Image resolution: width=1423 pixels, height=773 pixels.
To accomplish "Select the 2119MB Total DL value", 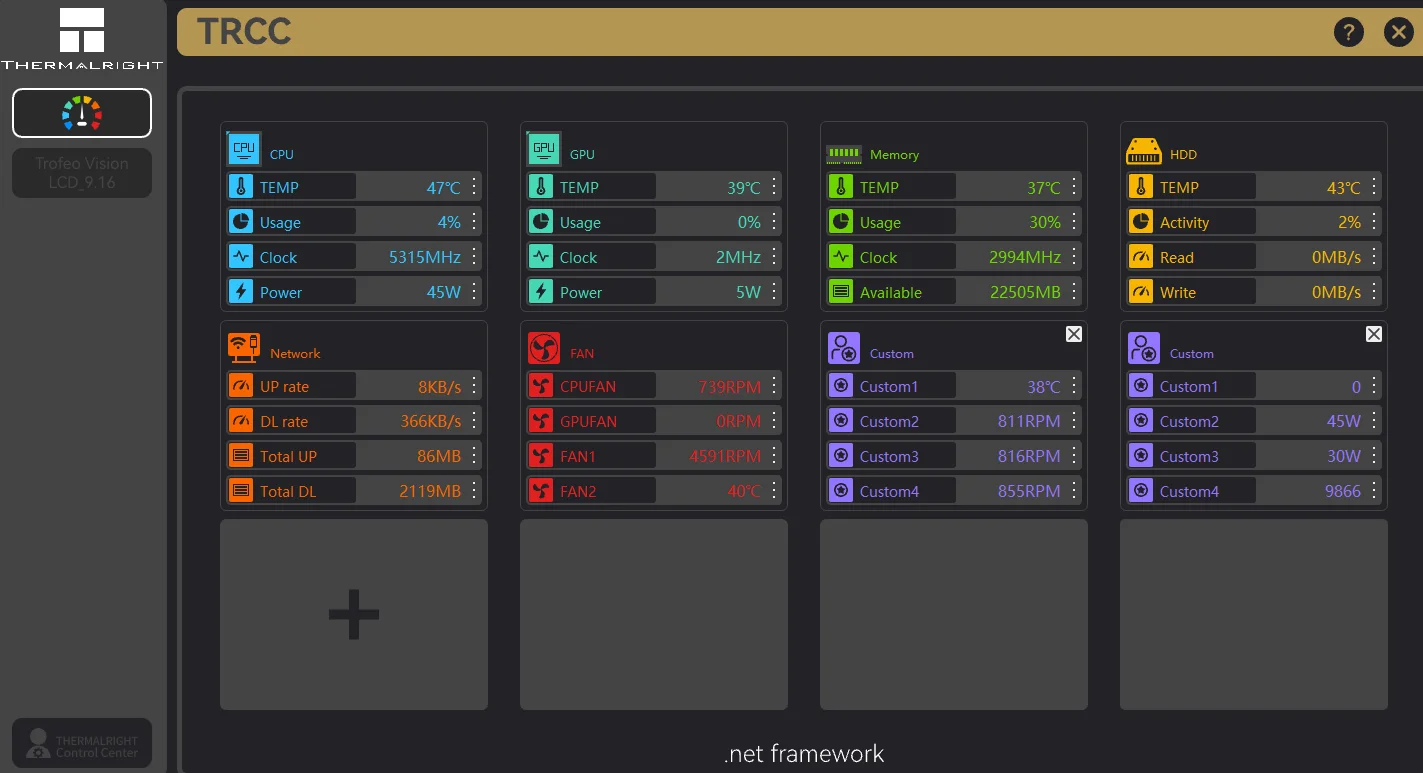I will (x=430, y=491).
